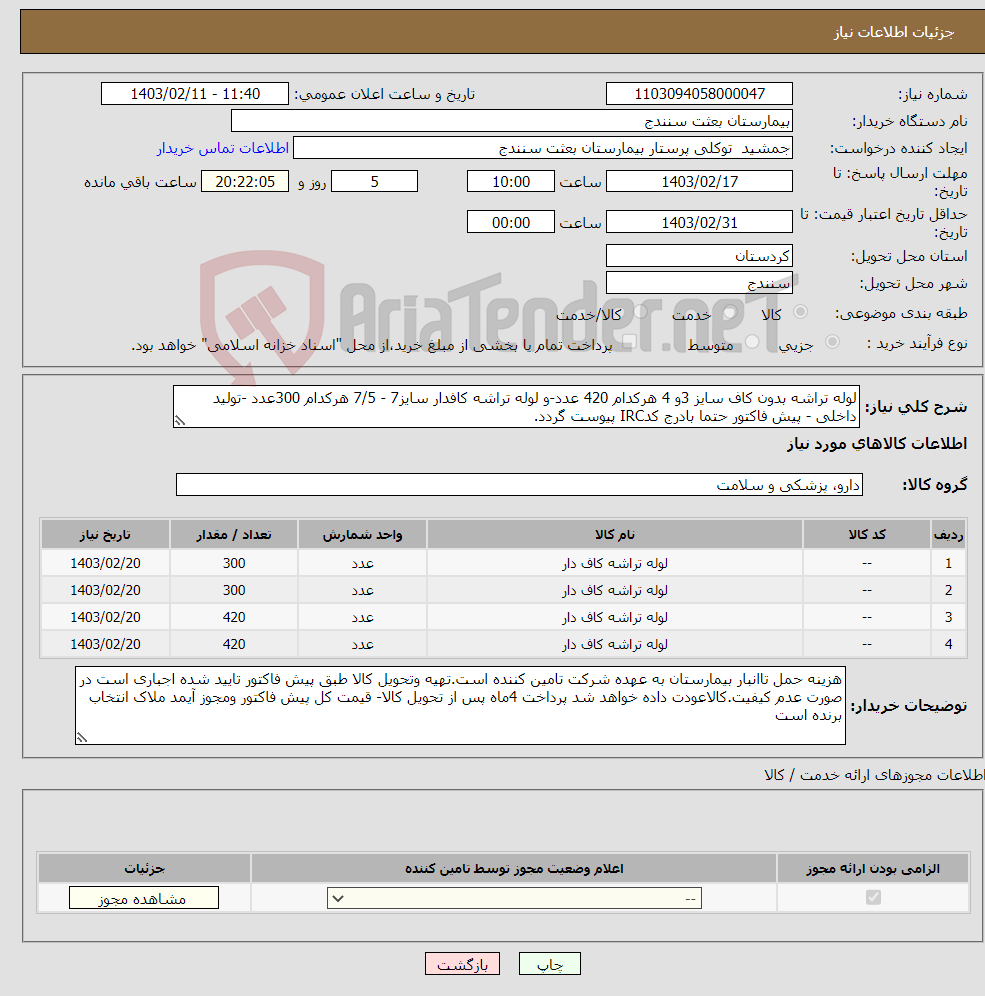This screenshot has width=985, height=996.
Task: Click the date 1403/02/20 in row 1
Action: [x=105, y=563]
